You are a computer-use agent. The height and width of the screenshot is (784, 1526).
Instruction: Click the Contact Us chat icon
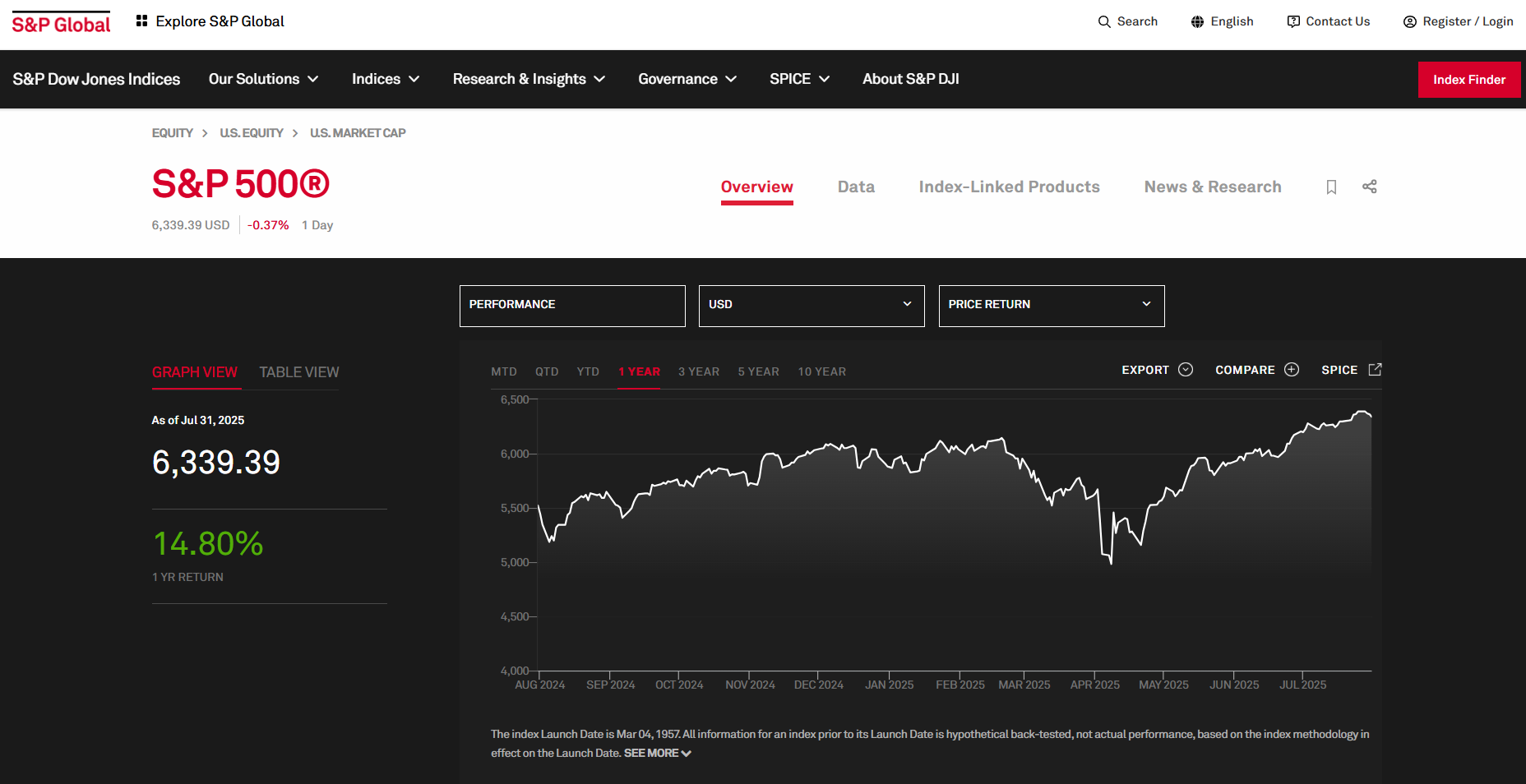(x=1293, y=21)
